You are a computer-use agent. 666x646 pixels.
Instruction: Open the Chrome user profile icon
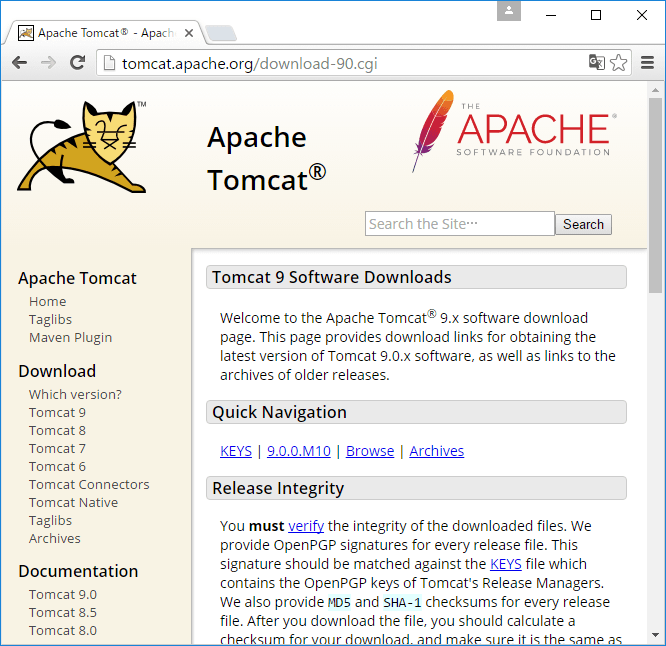coord(510,11)
